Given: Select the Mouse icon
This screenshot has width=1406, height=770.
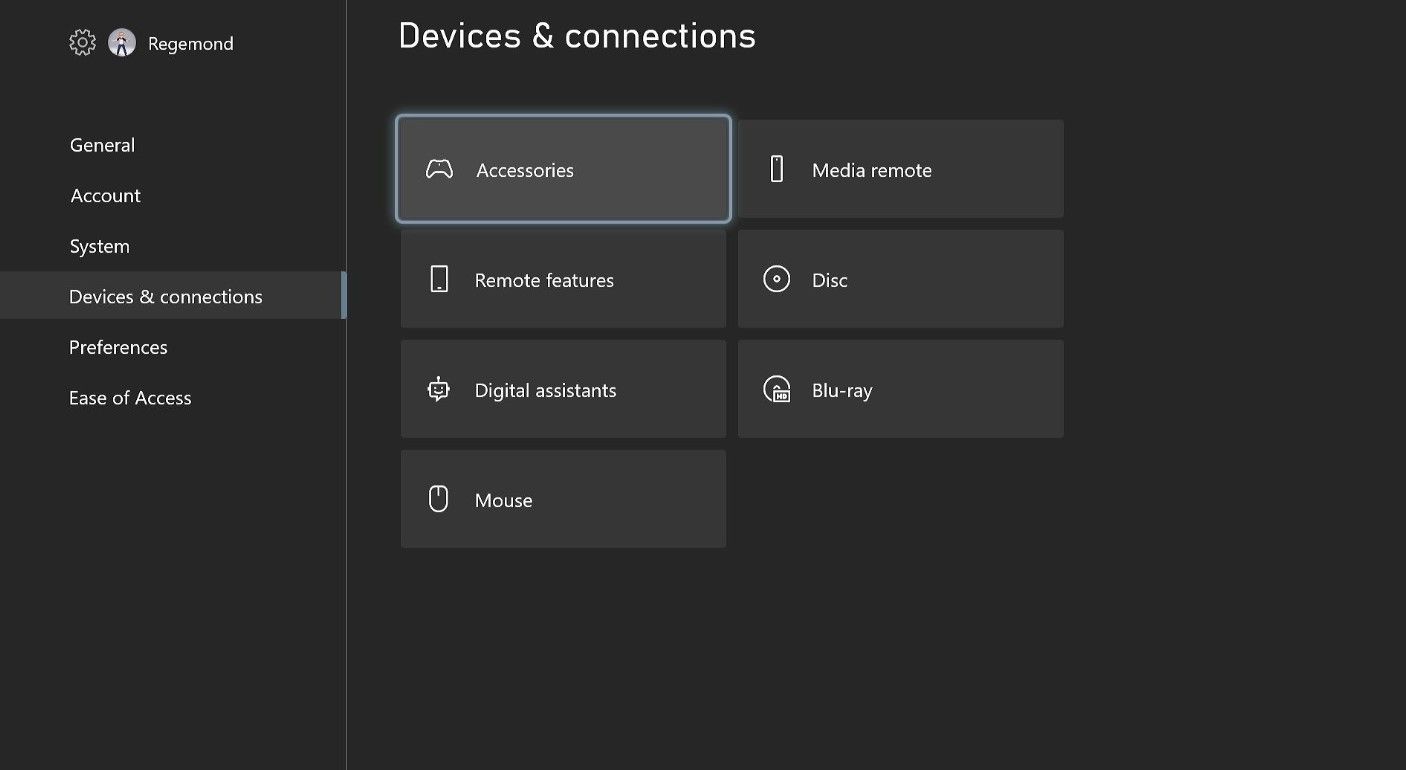Looking at the screenshot, I should pyautogui.click(x=438, y=498).
